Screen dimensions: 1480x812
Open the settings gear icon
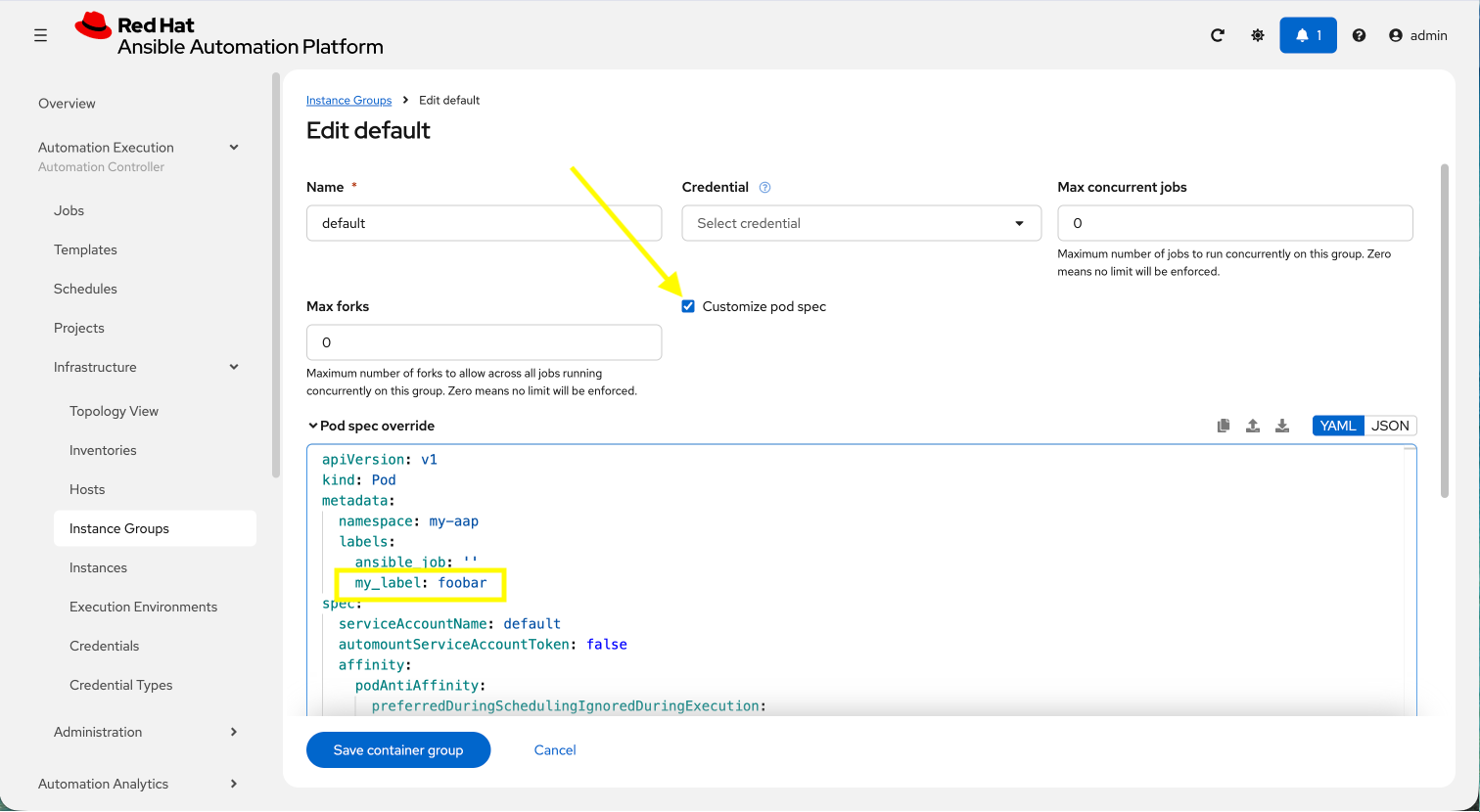pos(1258,34)
